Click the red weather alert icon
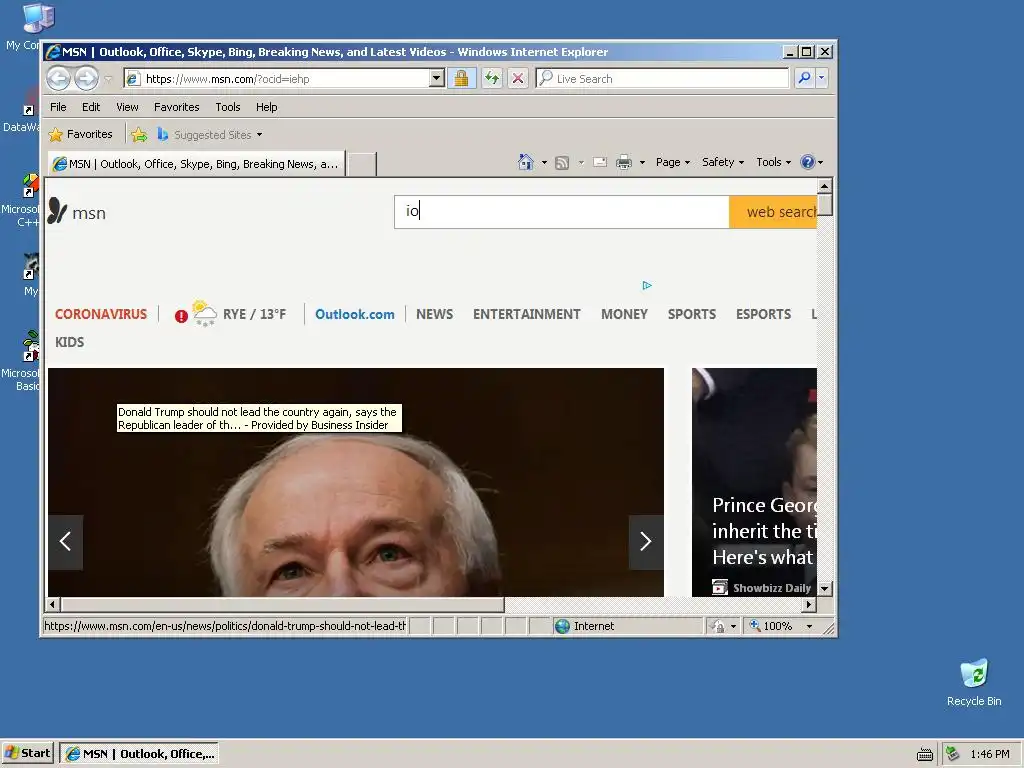 coord(181,316)
